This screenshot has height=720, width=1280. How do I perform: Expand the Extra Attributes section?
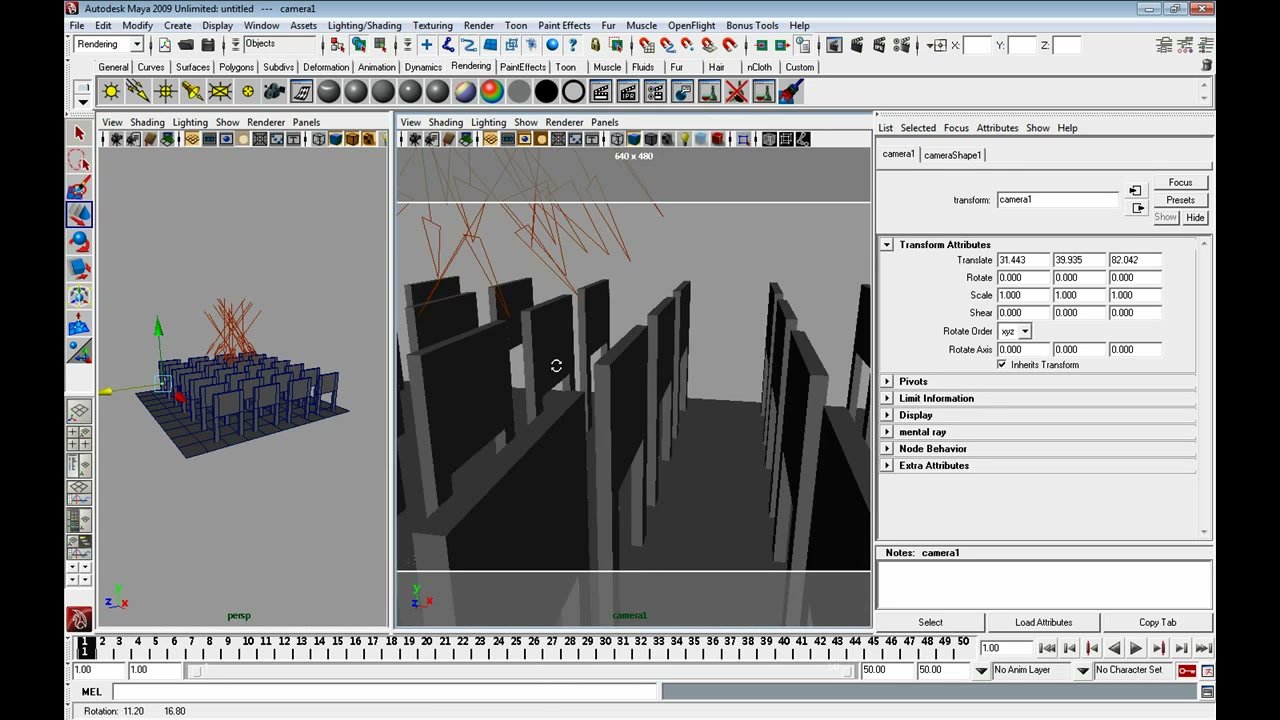point(886,466)
